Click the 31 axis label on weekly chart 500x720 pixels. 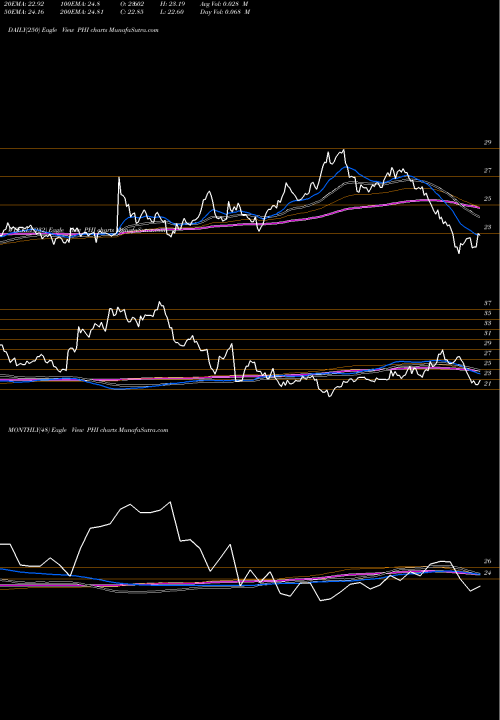(x=487, y=333)
